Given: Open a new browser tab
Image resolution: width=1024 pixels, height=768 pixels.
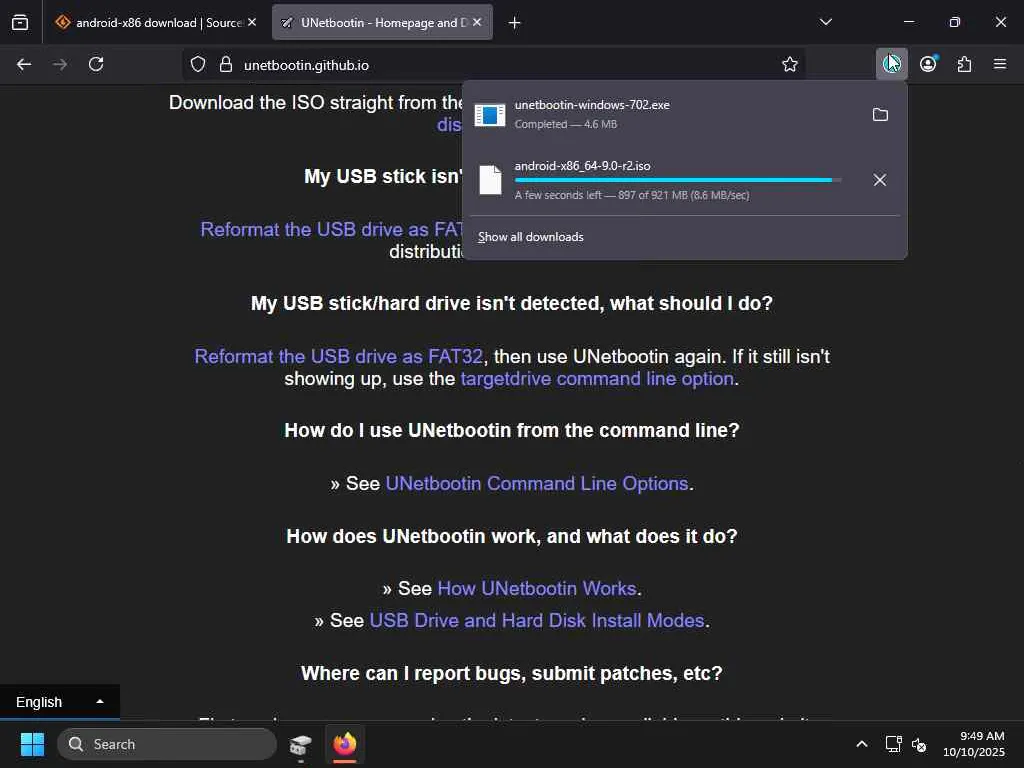Looking at the screenshot, I should click(x=515, y=22).
